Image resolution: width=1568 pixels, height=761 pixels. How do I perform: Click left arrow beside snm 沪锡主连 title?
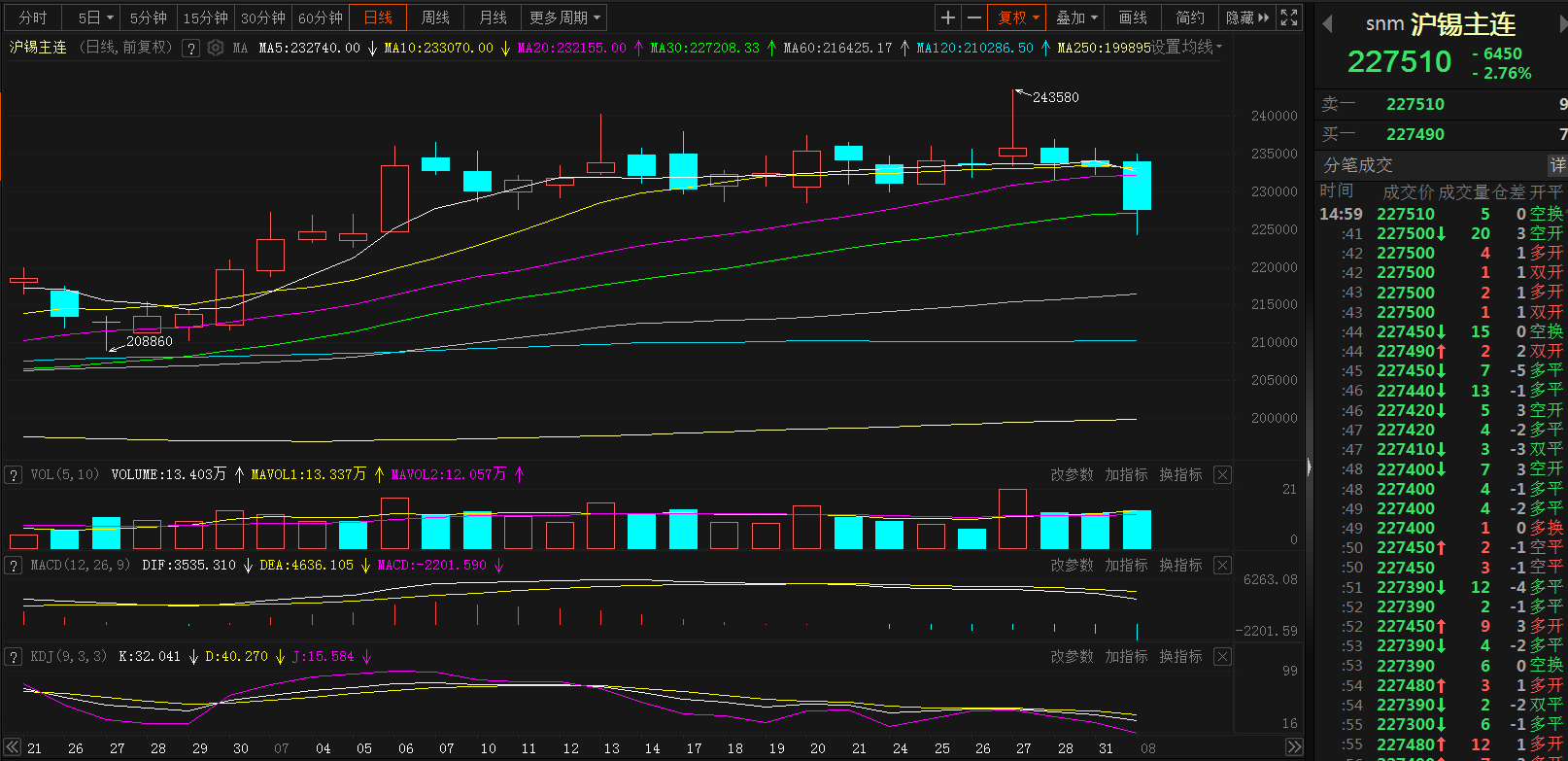(x=1327, y=23)
